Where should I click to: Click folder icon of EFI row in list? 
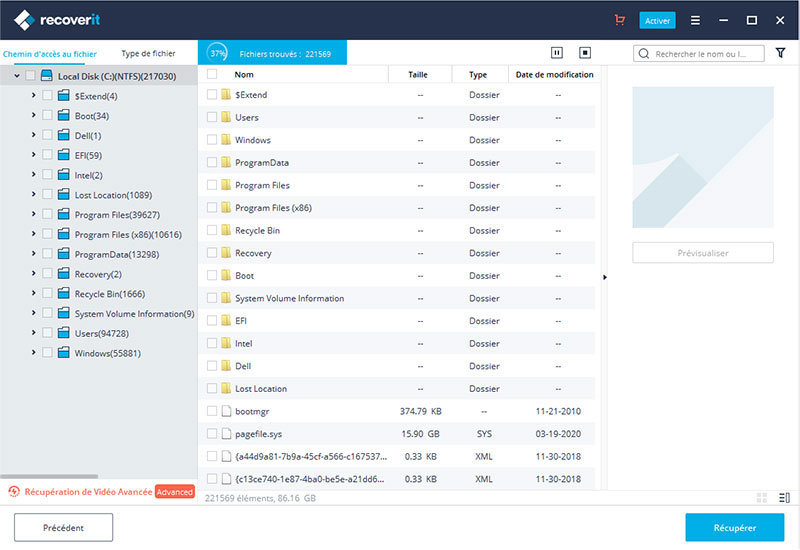click(x=226, y=320)
